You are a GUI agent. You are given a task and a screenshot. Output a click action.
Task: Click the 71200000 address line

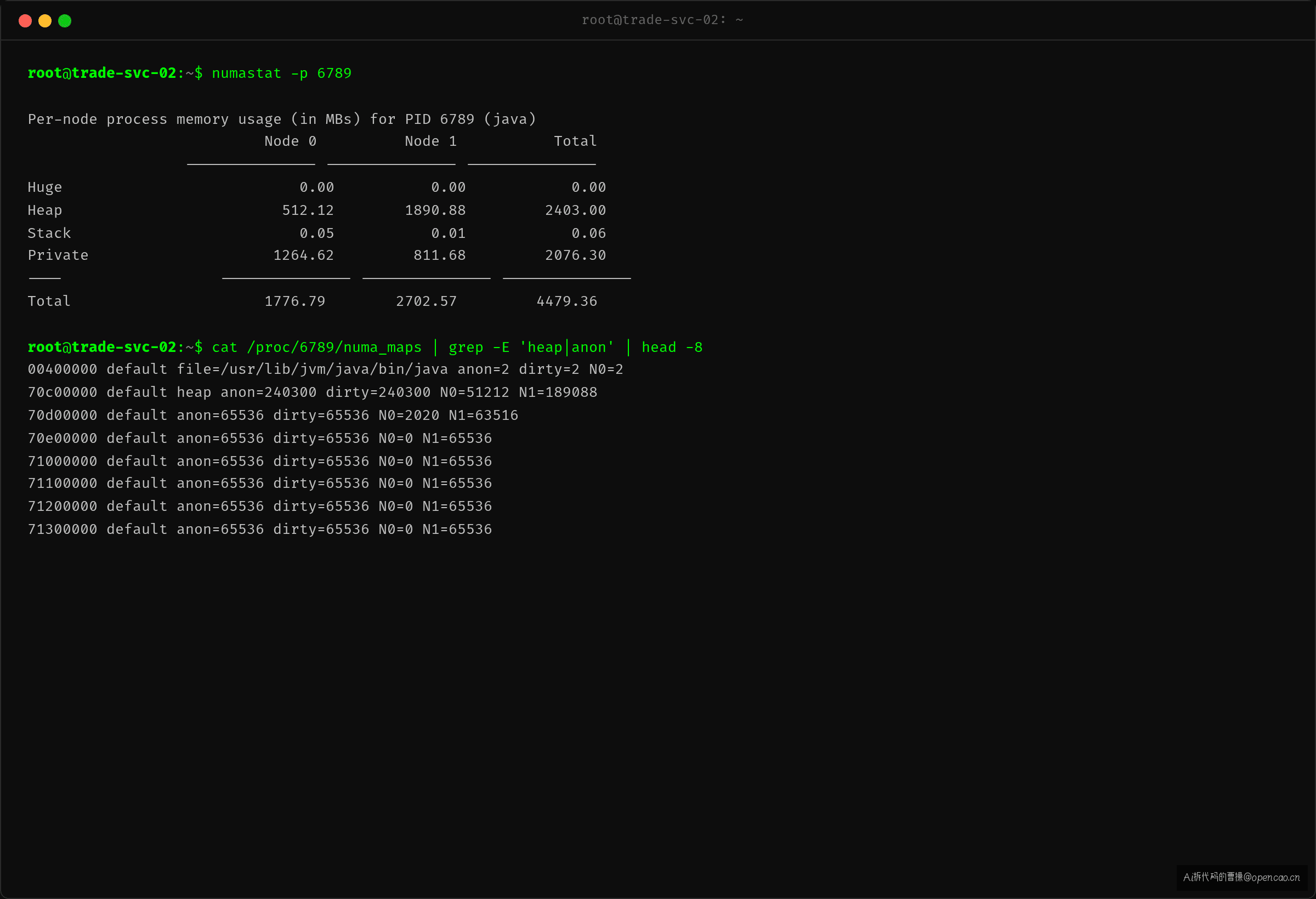260,506
